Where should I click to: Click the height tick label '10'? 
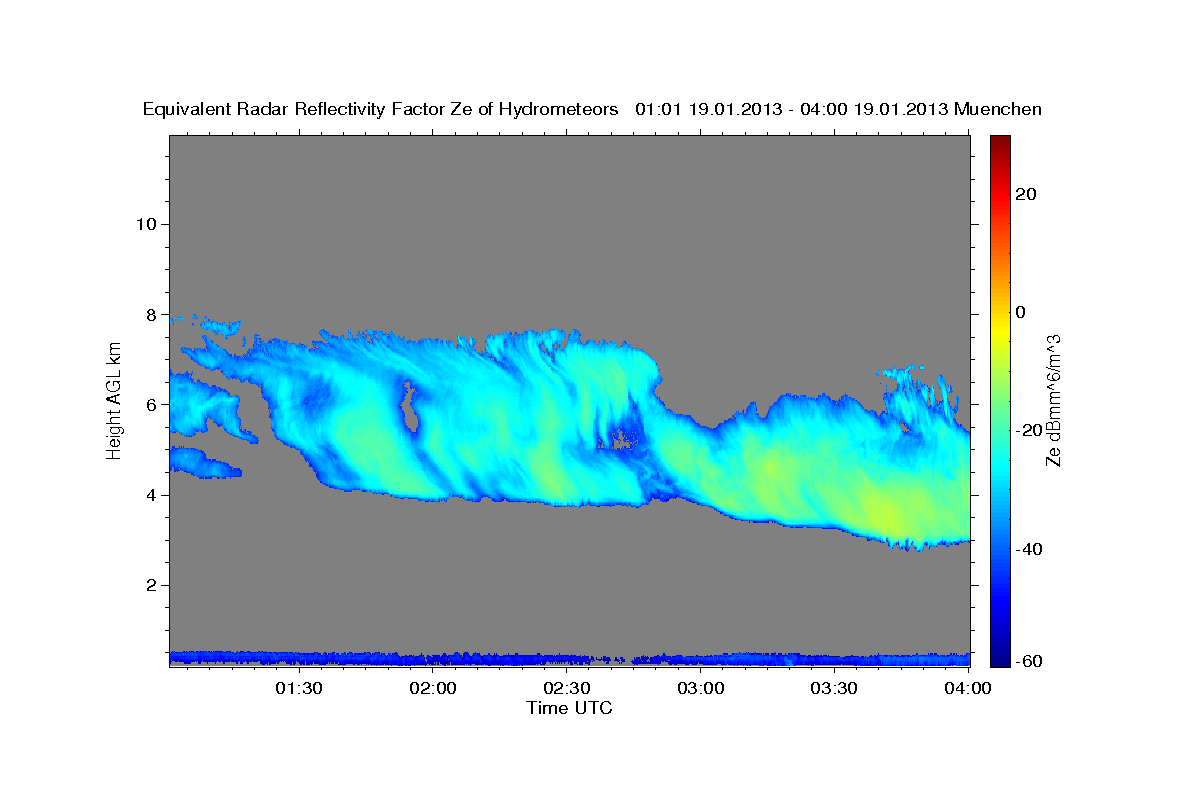[147, 224]
